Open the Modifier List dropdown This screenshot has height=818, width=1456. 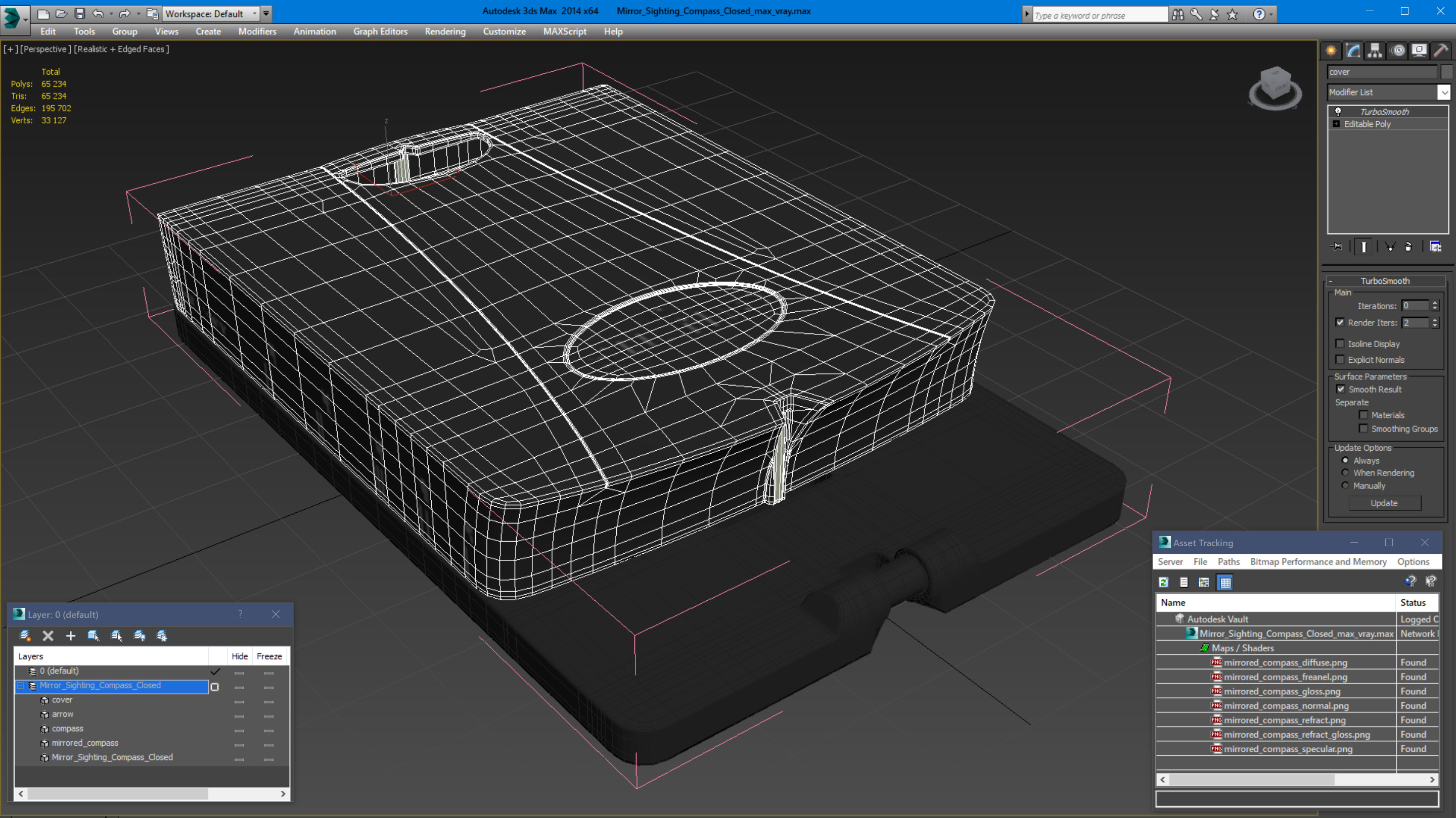point(1444,91)
